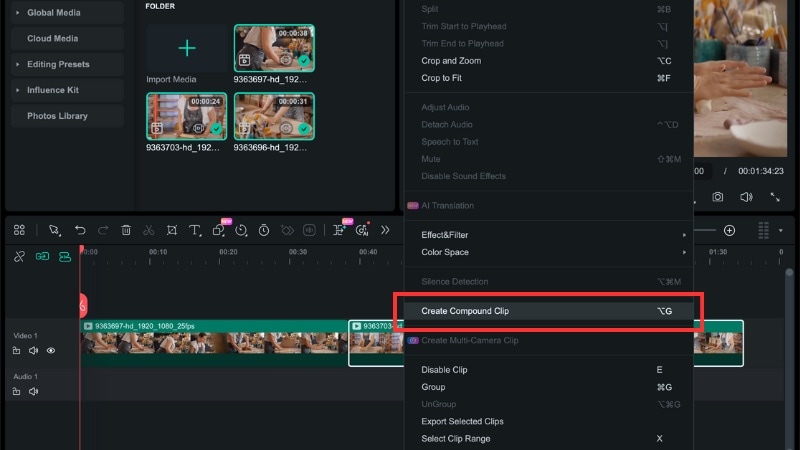Expand the Influence Kit section
This screenshot has height=450, width=800.
(67, 90)
